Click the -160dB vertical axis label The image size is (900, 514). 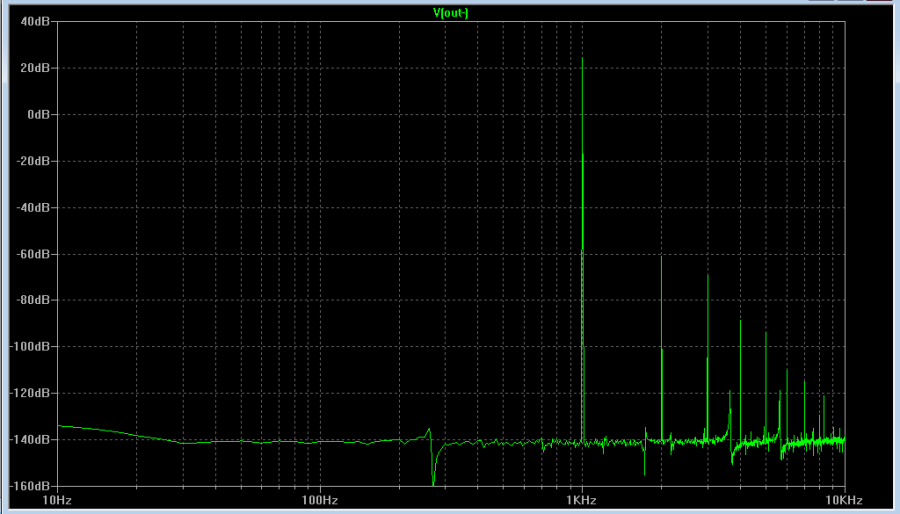[x=30, y=486]
